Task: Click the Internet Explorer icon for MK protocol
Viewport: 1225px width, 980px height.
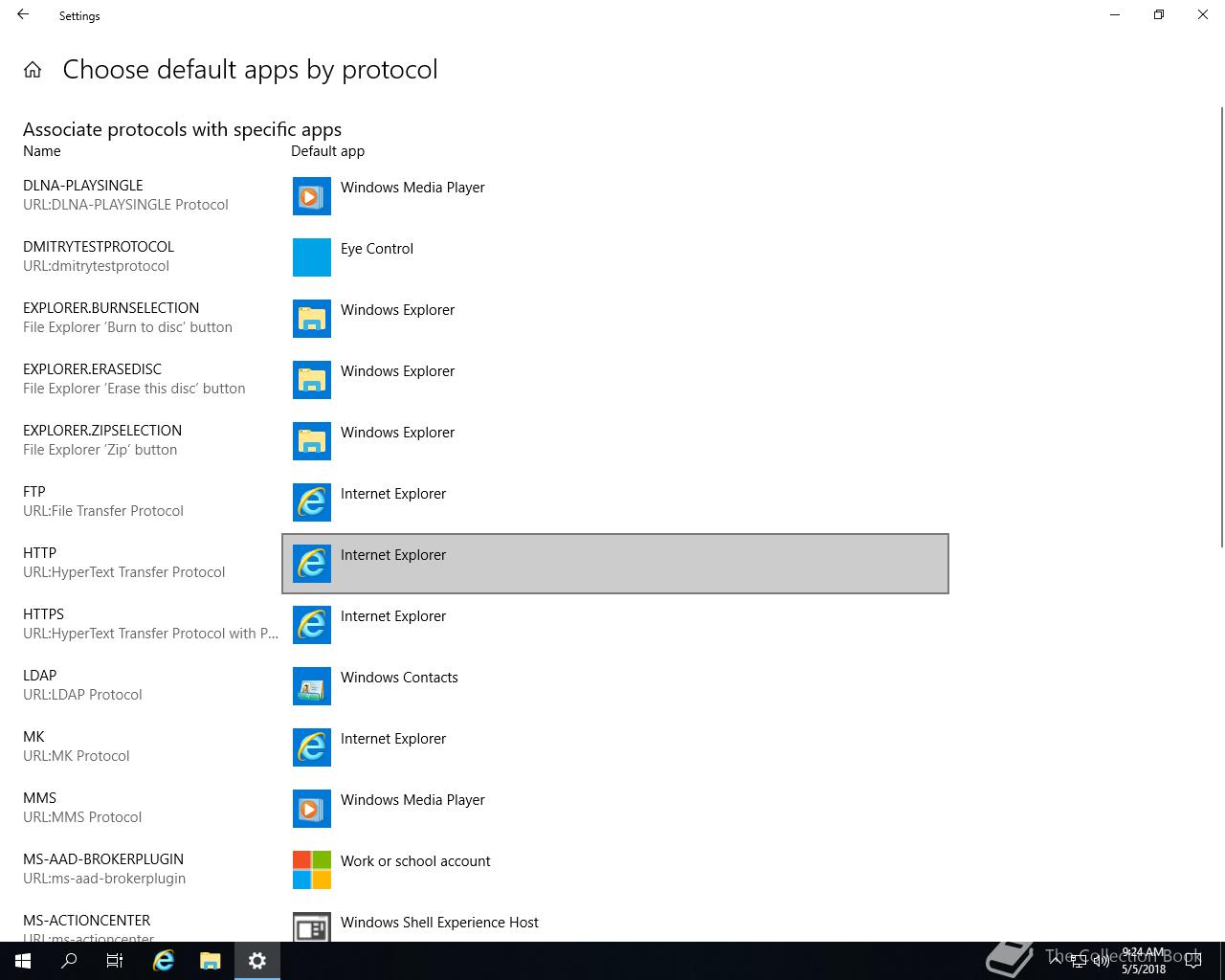Action: 312,747
